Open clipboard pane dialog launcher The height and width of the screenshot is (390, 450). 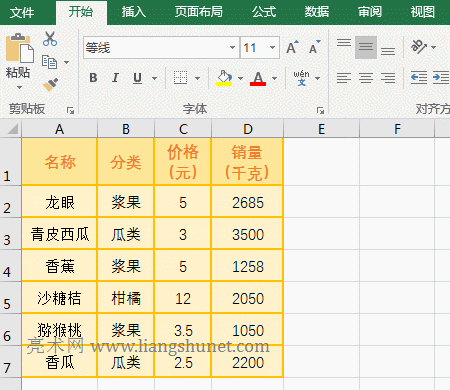(70, 110)
